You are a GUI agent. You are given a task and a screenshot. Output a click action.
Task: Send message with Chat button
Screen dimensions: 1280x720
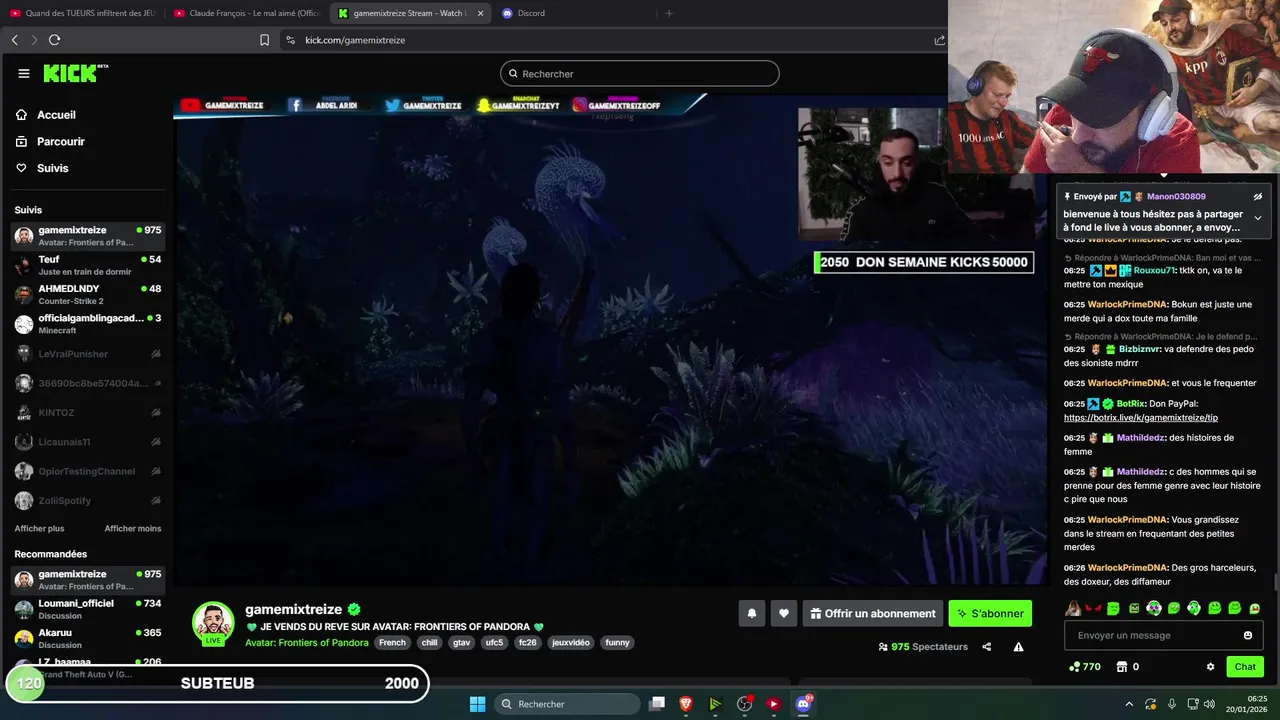[1245, 667]
